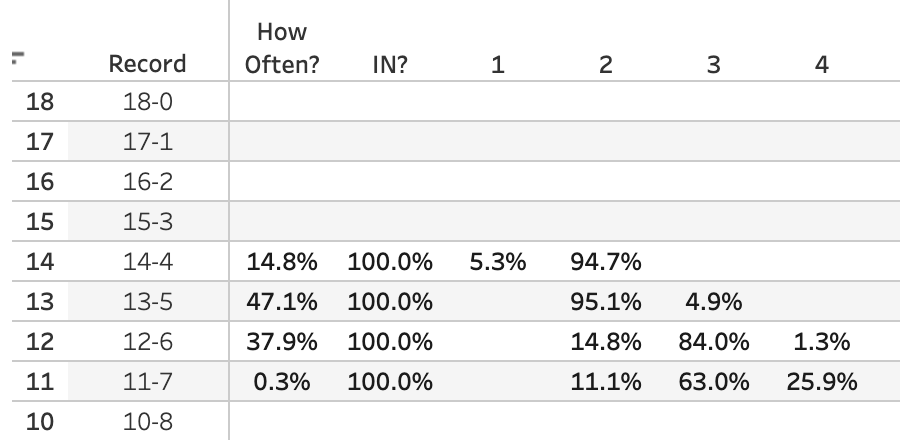This screenshot has height=440, width=900.
Task: Select the 94.7% cell in the 14-4 row
Action: [606, 262]
